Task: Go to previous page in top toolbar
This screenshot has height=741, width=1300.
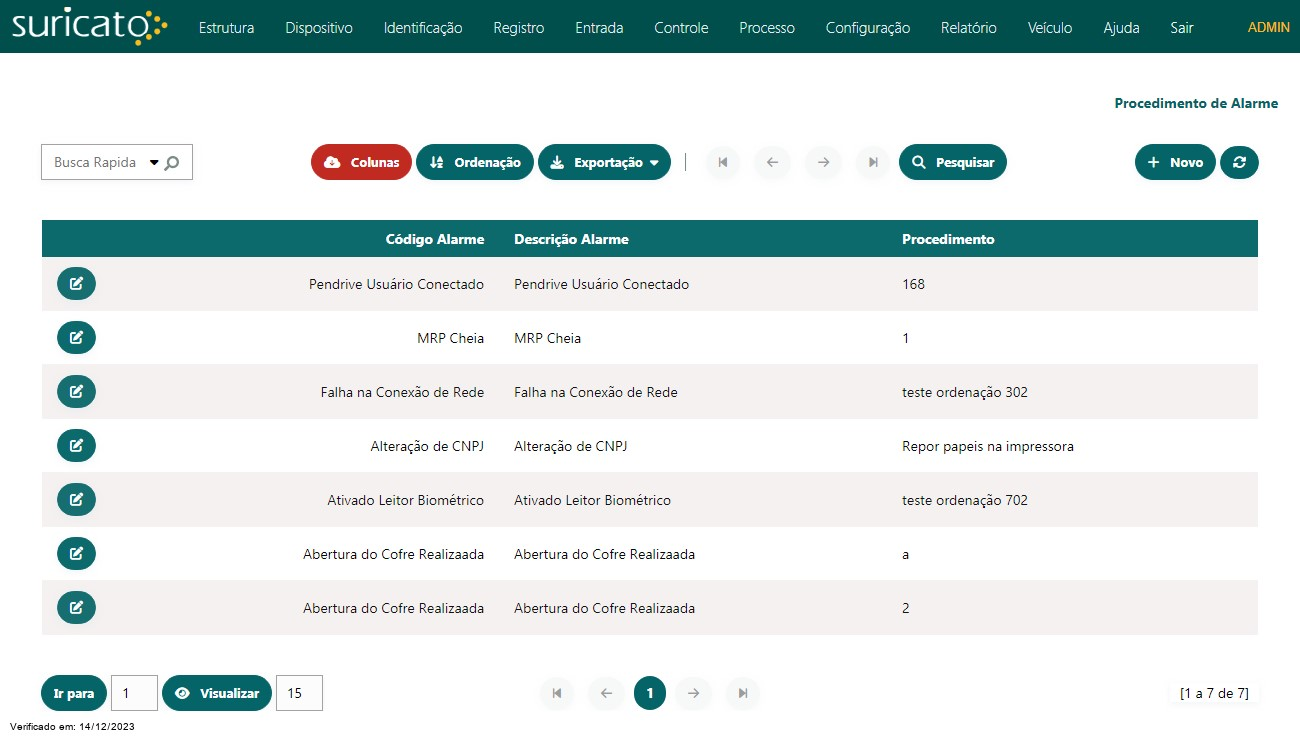Action: (x=772, y=162)
